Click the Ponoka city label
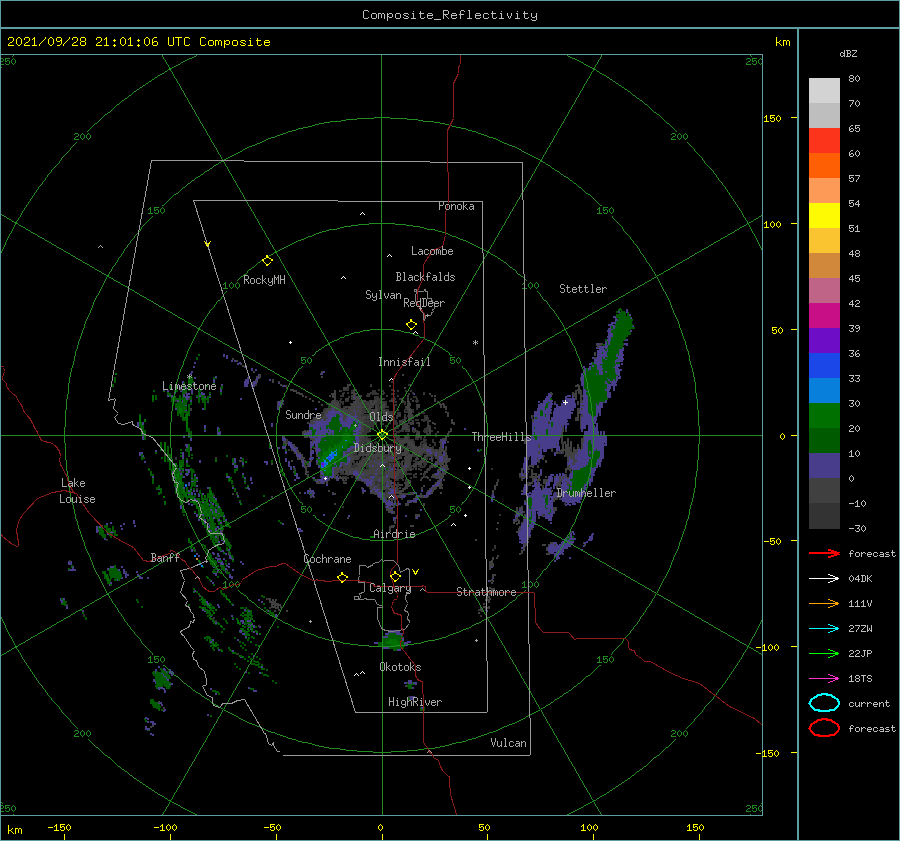 tap(456, 206)
